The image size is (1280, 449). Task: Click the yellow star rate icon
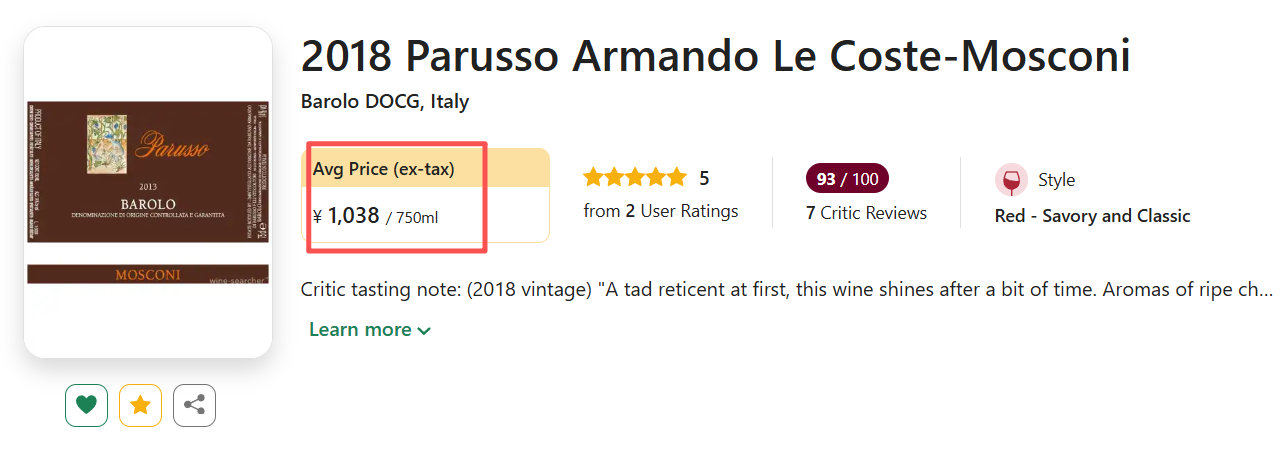coord(140,405)
